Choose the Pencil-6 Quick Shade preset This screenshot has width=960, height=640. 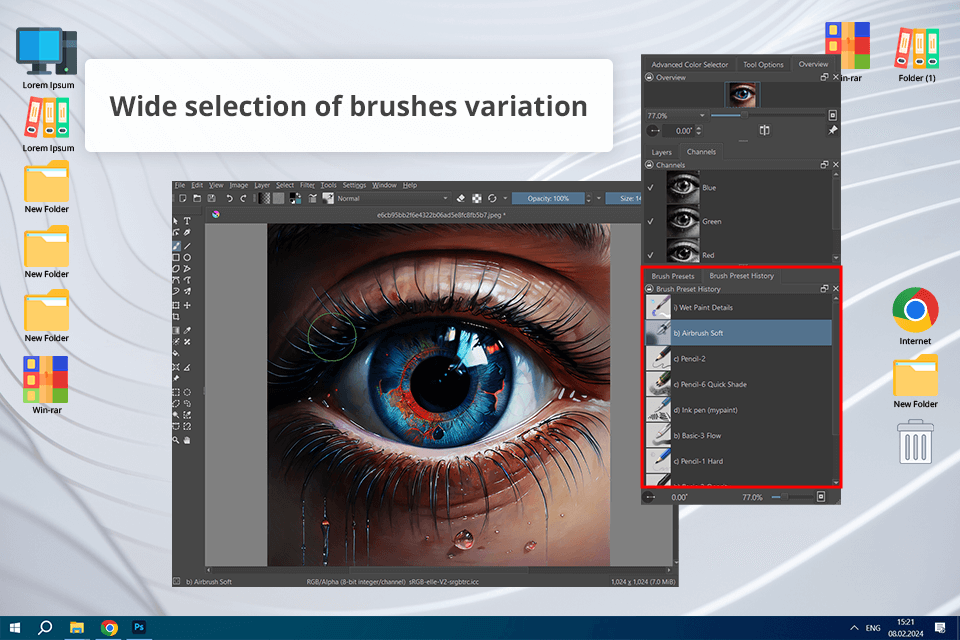(x=738, y=385)
